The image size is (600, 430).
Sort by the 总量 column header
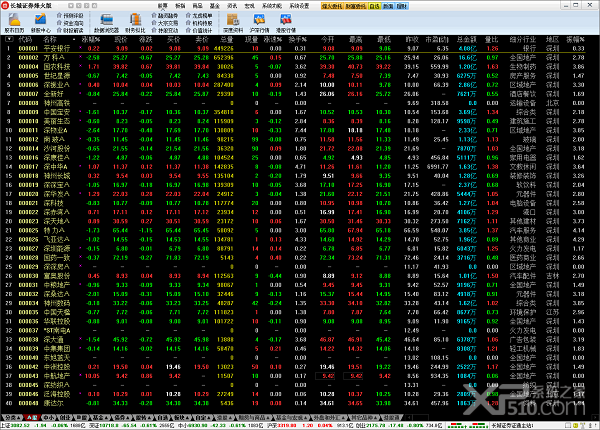pos(227,39)
